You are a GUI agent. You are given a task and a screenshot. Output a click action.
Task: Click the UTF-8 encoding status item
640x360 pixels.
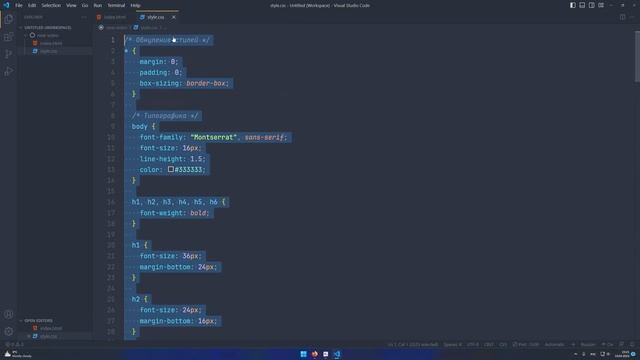(473, 344)
